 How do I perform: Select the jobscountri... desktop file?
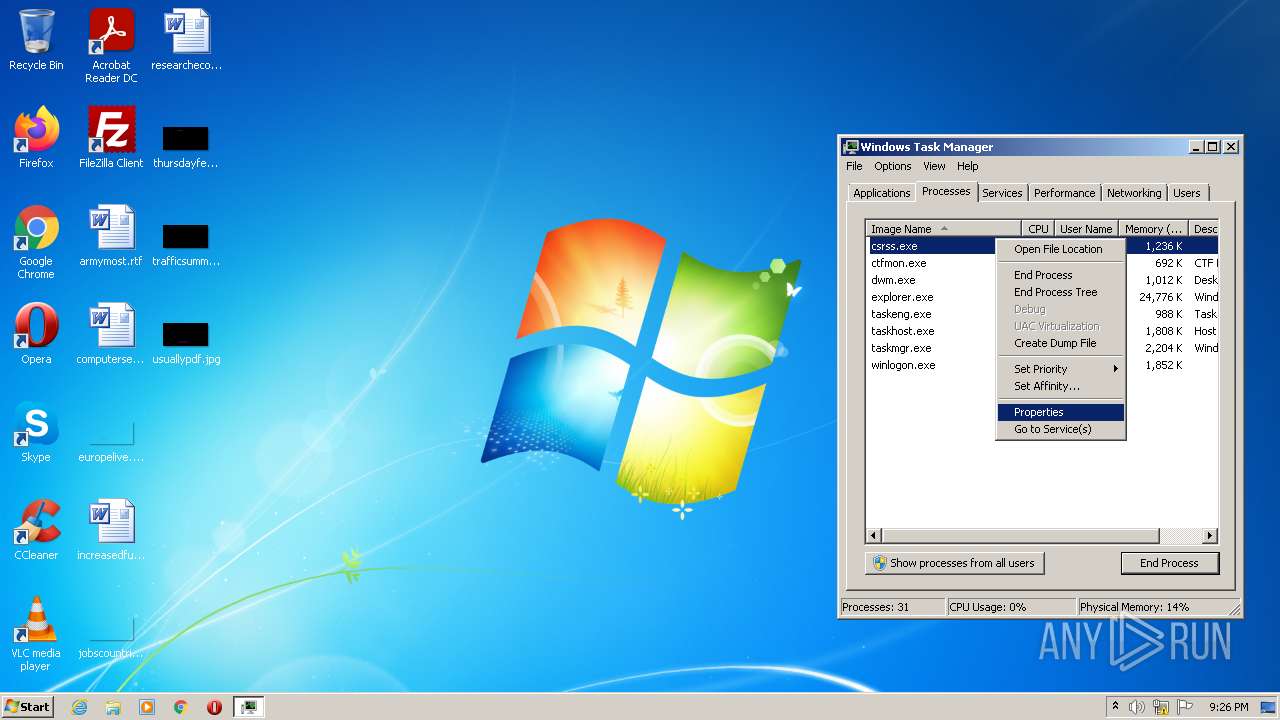coord(111,637)
